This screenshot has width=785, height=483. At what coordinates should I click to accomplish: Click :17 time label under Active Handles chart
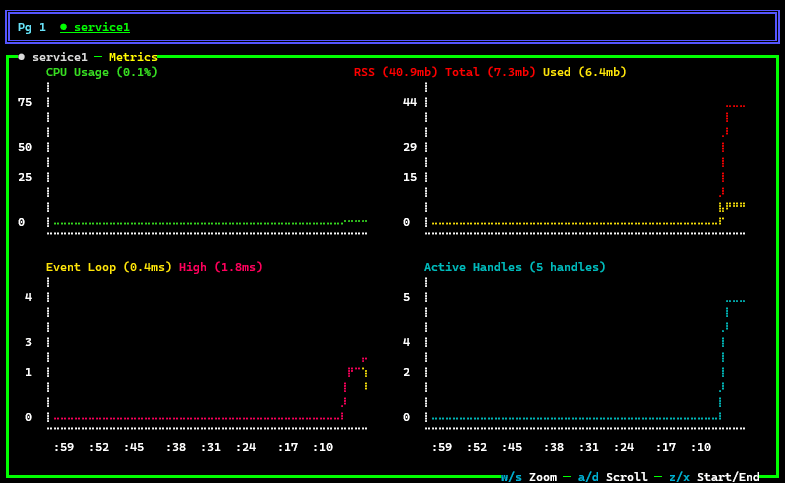click(x=666, y=447)
